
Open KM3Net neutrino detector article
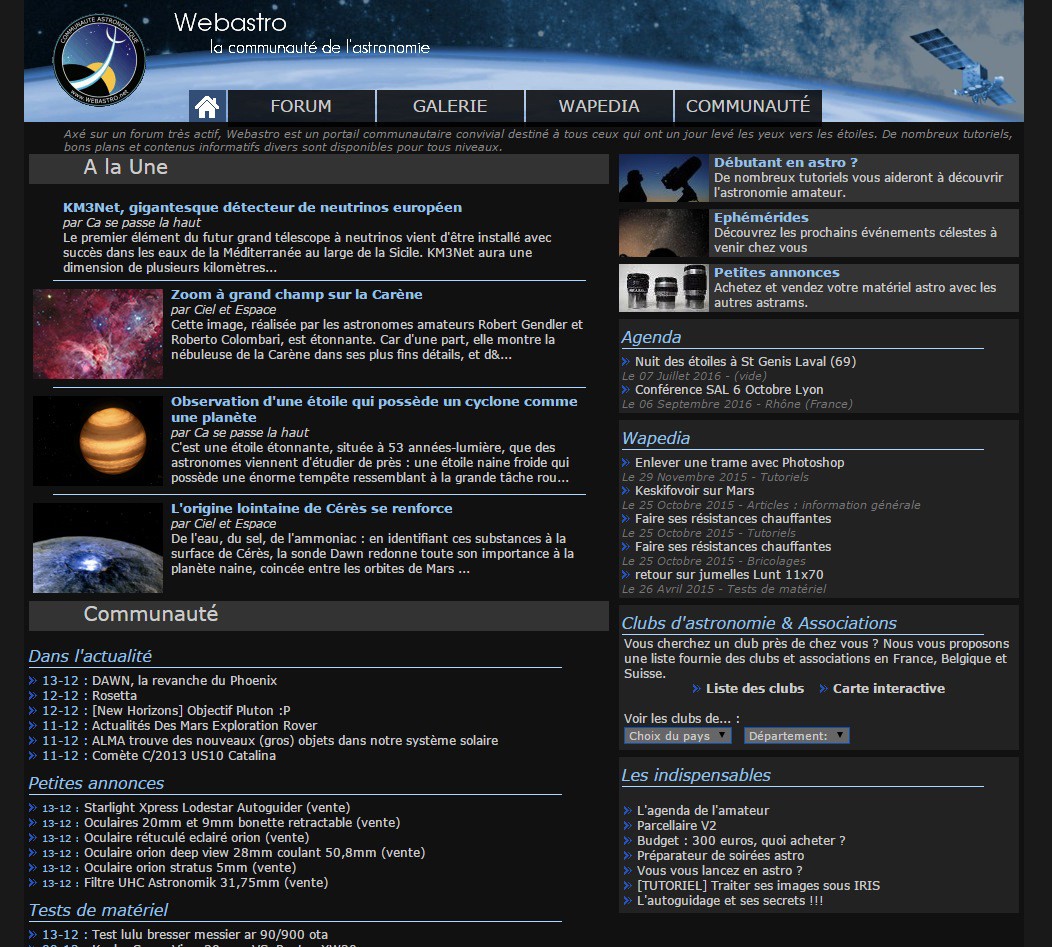click(262, 207)
